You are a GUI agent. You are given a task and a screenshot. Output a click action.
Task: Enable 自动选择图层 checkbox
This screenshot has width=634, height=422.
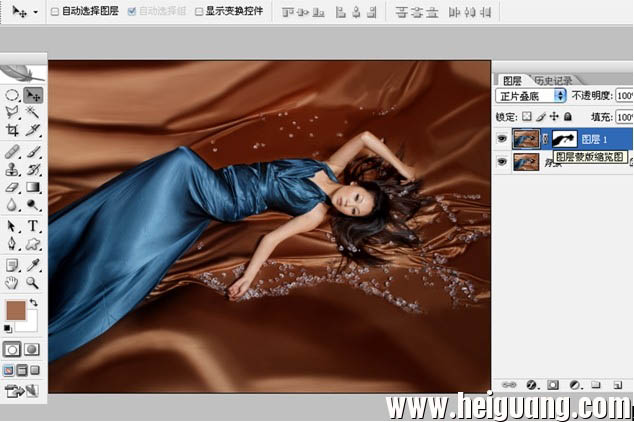click(55, 12)
